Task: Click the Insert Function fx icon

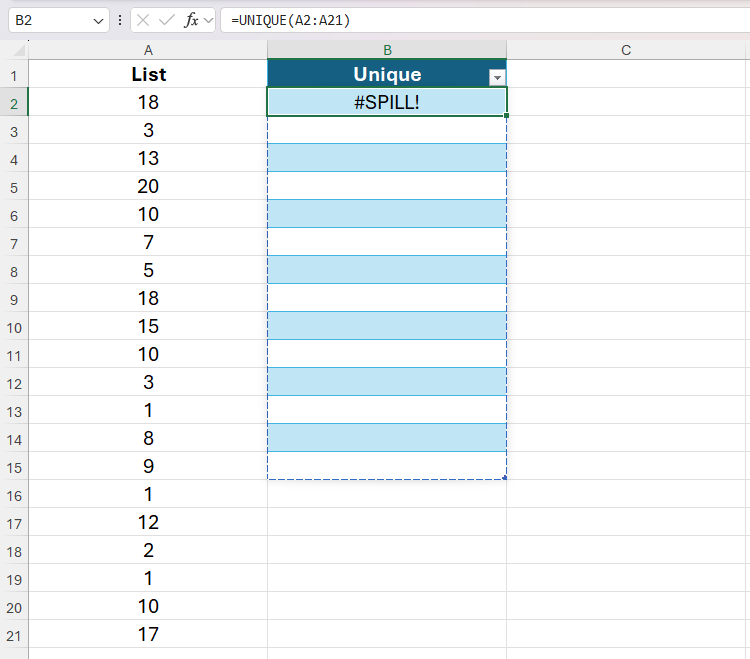Action: (x=191, y=20)
